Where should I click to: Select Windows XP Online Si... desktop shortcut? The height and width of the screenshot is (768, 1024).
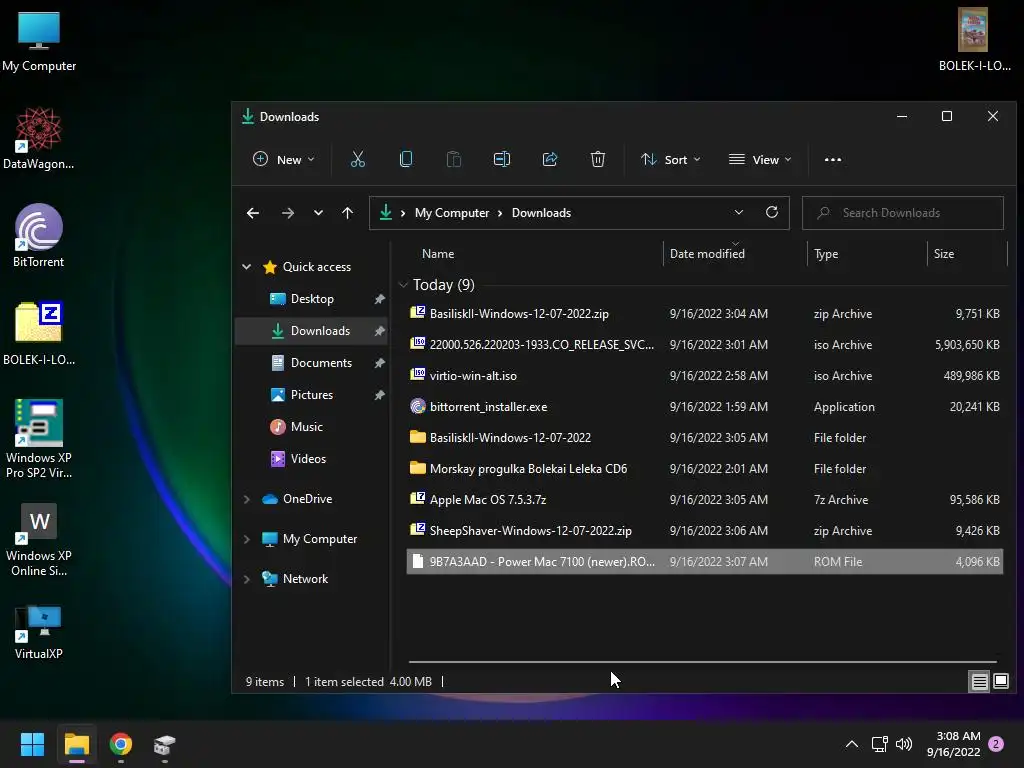tap(39, 539)
